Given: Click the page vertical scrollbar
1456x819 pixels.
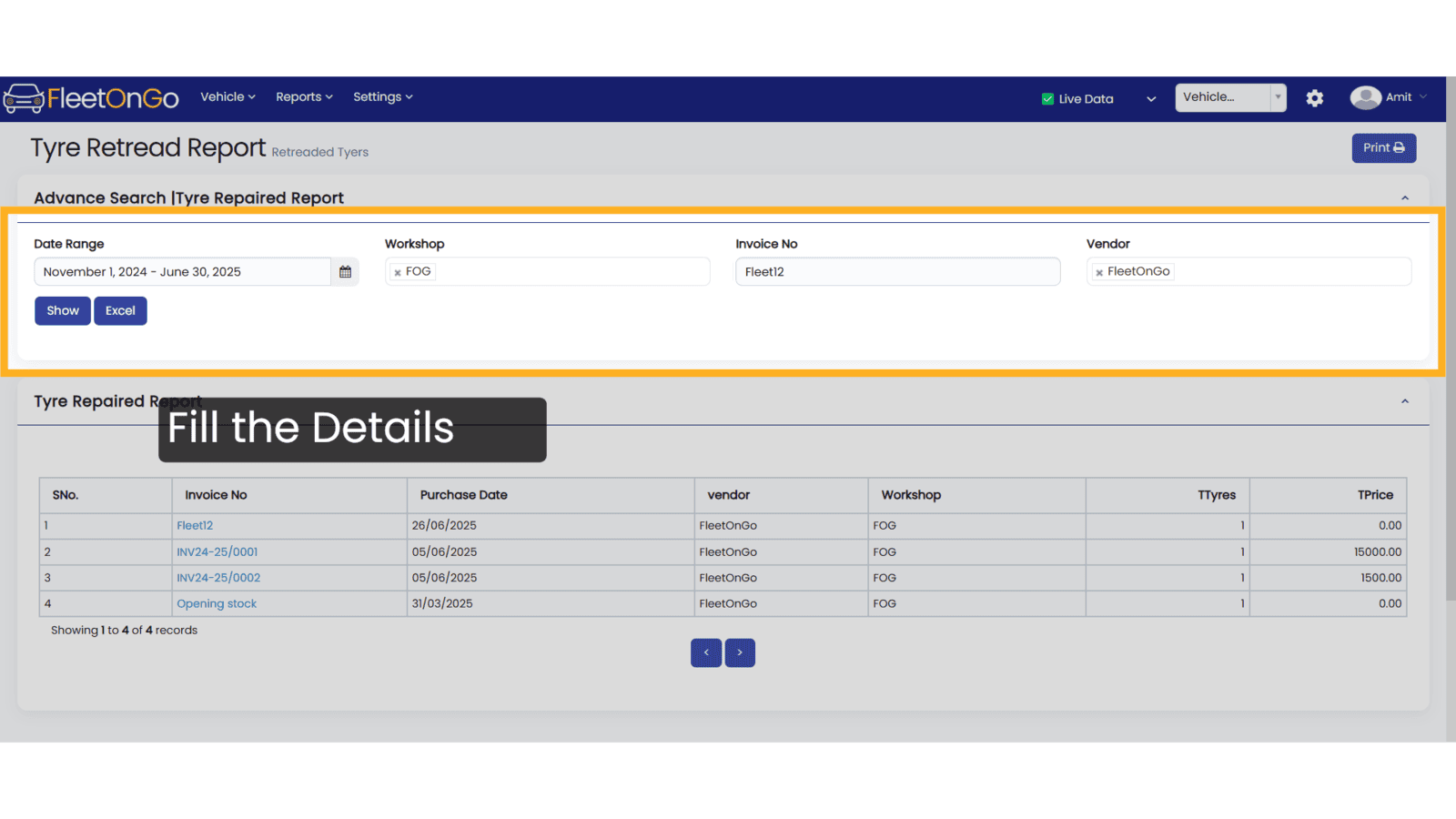Looking at the screenshot, I should [x=1451, y=339].
